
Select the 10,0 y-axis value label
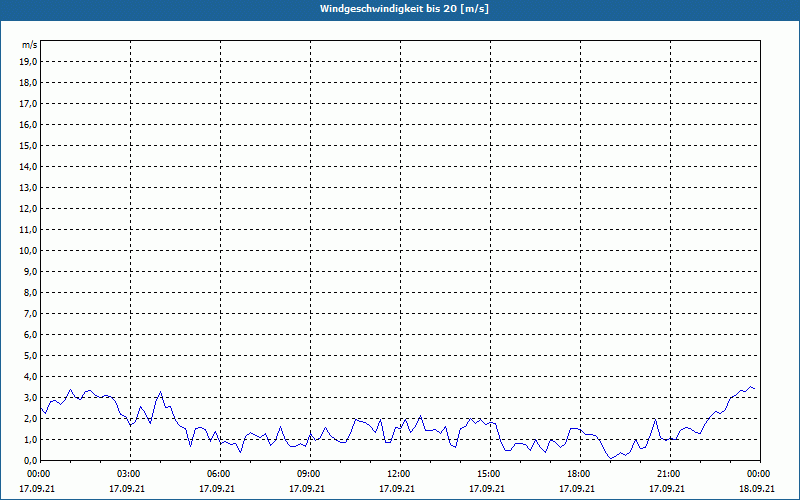(x=29, y=250)
